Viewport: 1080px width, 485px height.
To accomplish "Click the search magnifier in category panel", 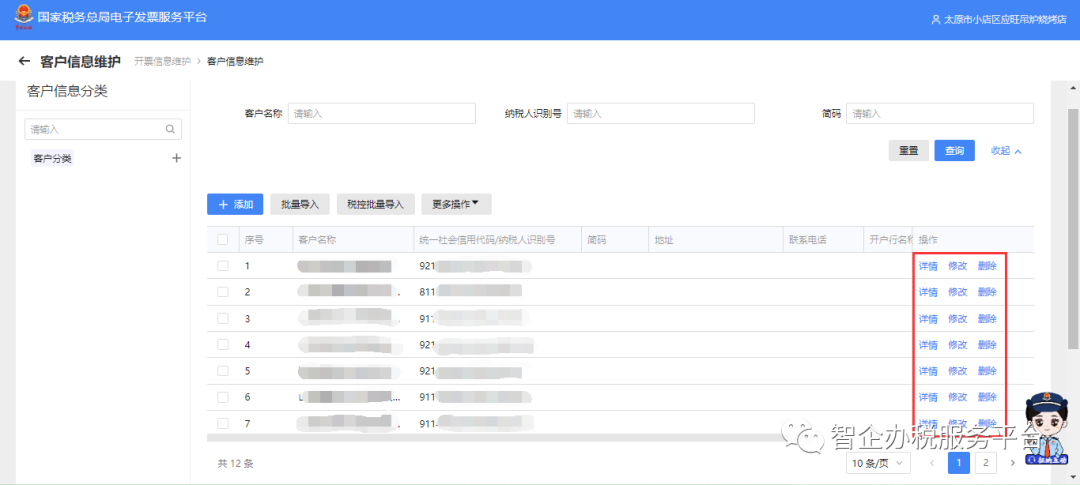I will coord(170,129).
